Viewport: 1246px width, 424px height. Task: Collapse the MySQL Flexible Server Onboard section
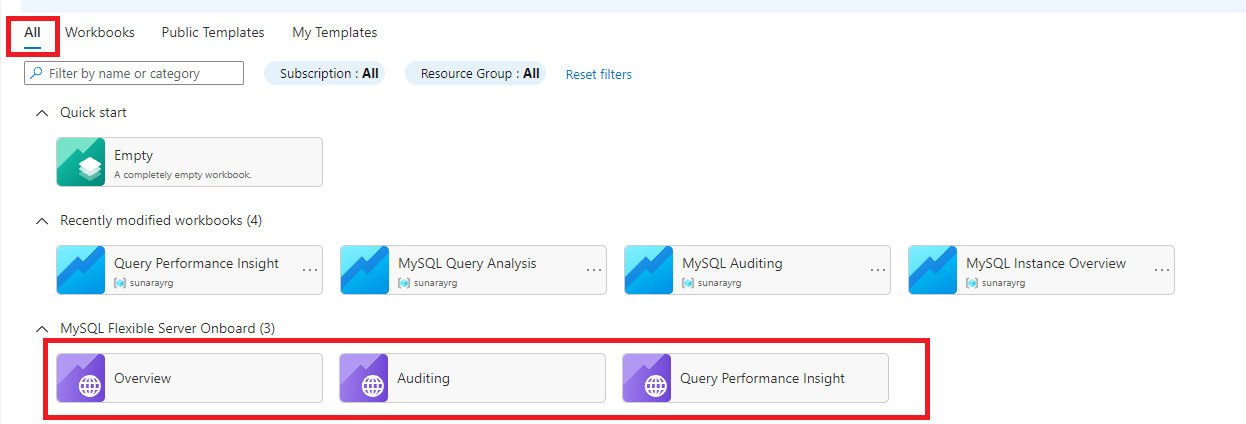(41, 328)
